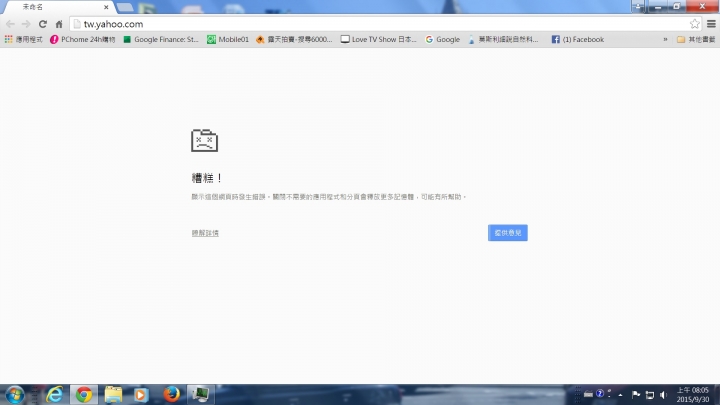
Task: Open a new tab
Action: pyautogui.click(x=124, y=7)
